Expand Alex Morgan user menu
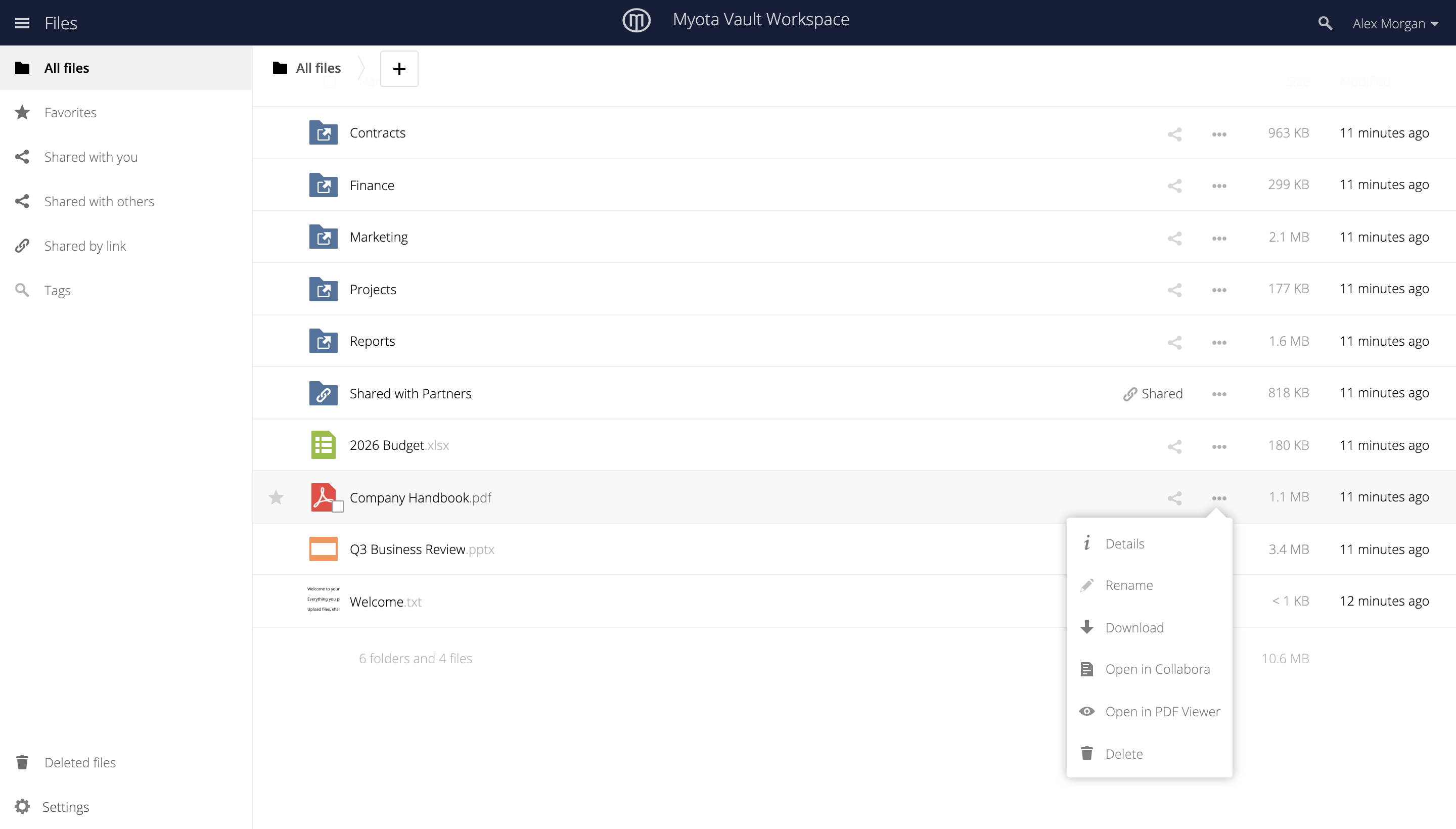 (x=1395, y=23)
